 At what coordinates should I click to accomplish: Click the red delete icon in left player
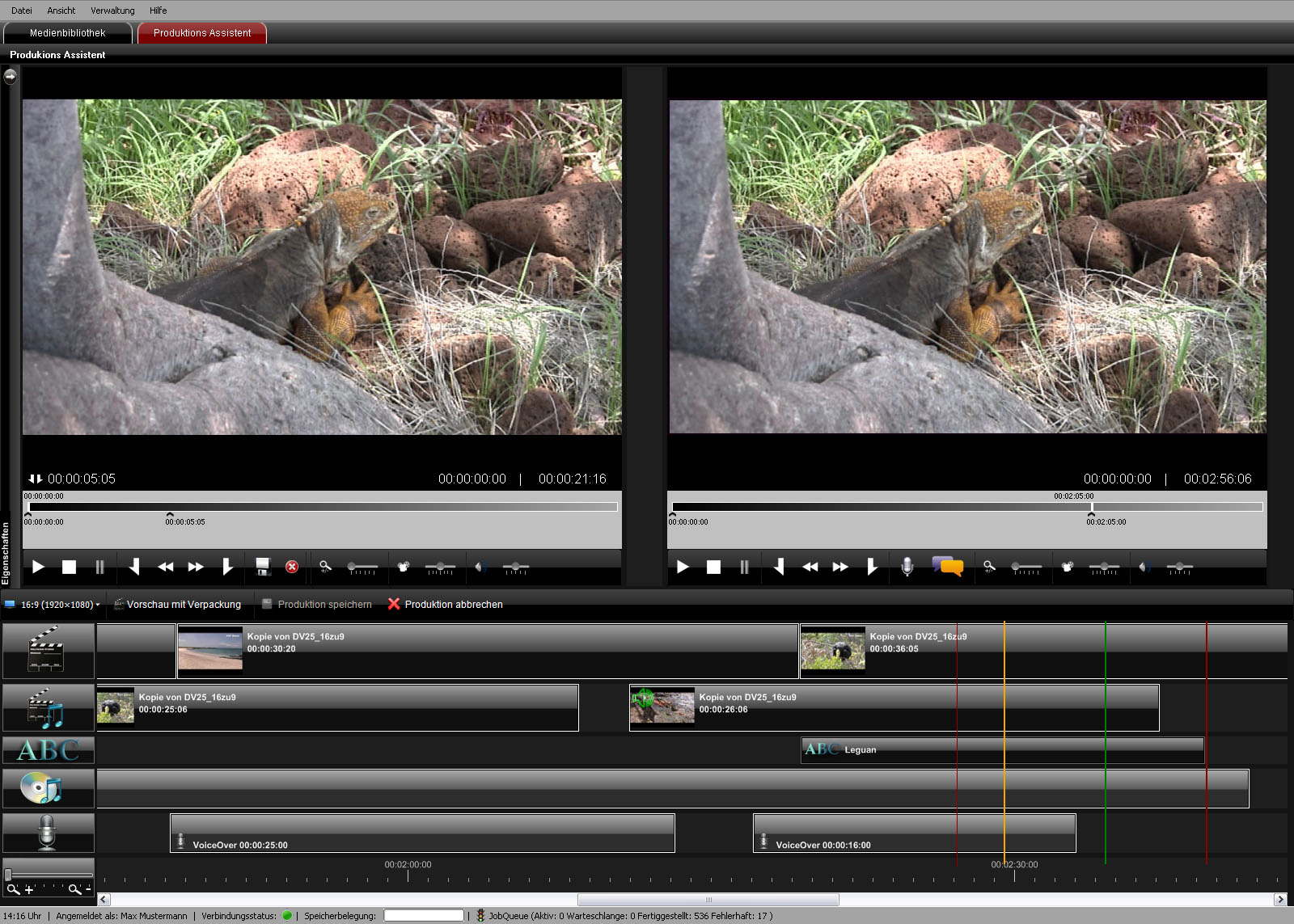click(292, 567)
